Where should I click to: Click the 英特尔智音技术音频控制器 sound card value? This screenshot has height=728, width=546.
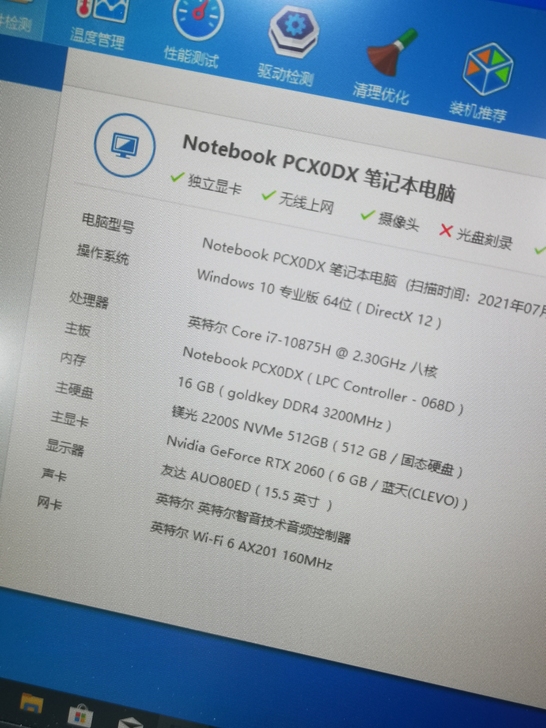(x=253, y=518)
